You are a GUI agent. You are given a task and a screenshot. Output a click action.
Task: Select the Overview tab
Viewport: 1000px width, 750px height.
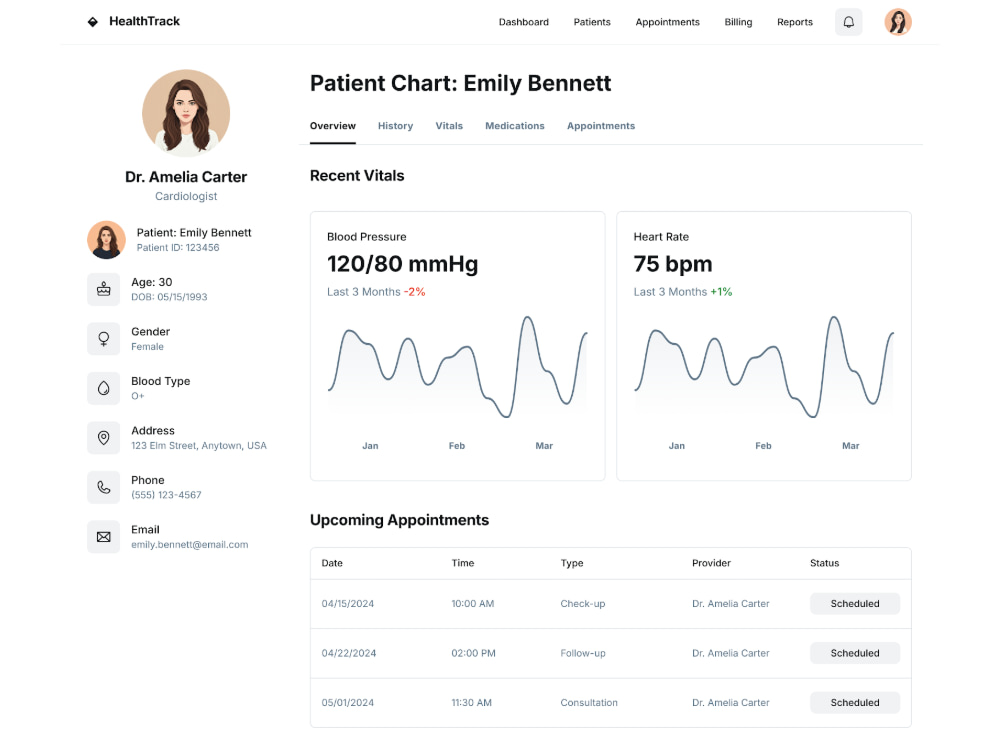coord(333,126)
